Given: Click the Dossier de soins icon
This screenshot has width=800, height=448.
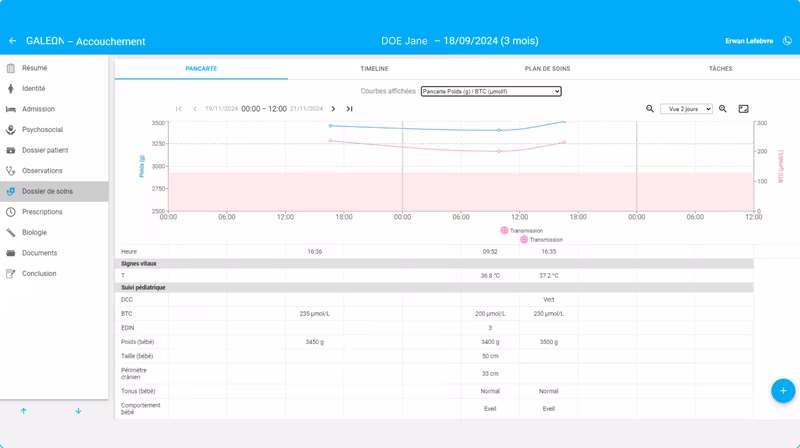Looking at the screenshot, I should [x=11, y=191].
